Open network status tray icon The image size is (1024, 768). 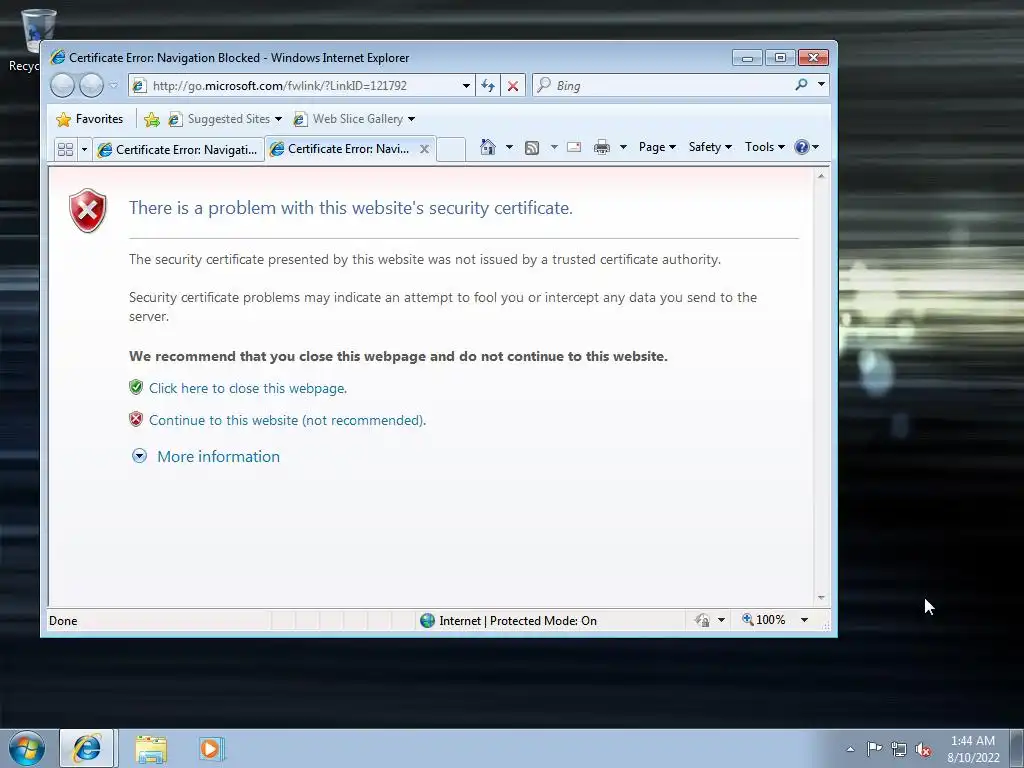(899, 750)
